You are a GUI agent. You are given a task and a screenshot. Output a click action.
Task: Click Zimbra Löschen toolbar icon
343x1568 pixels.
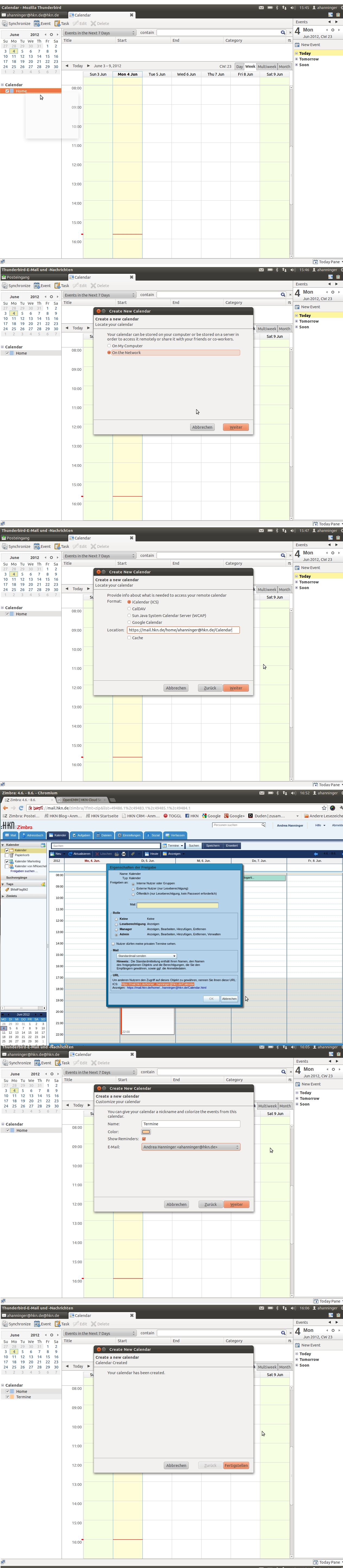point(97,853)
